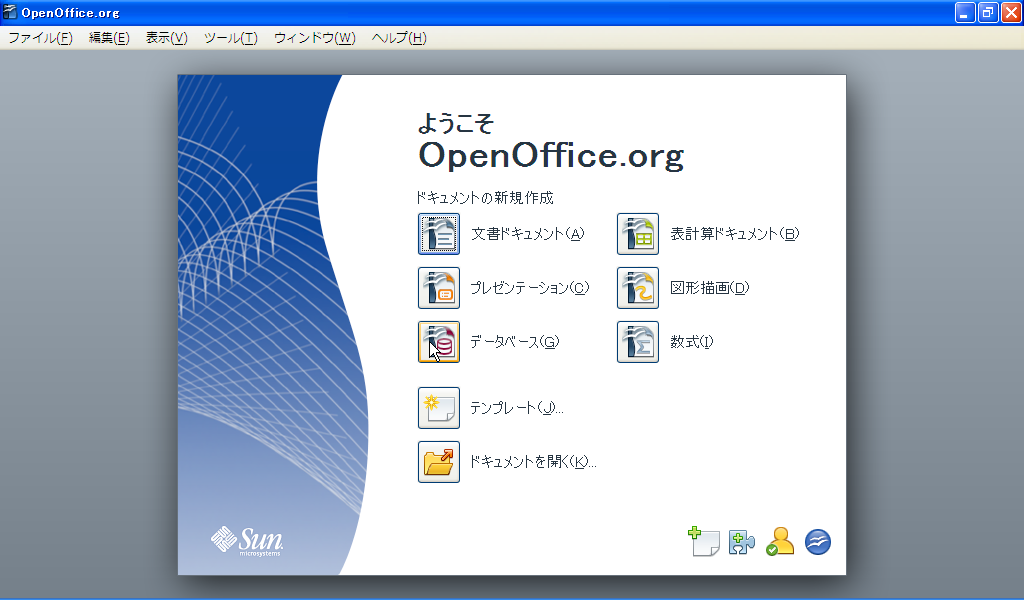This screenshot has width=1024, height=600.
Task: Click the 文書ドキュメント(A) label
Action: (528, 234)
